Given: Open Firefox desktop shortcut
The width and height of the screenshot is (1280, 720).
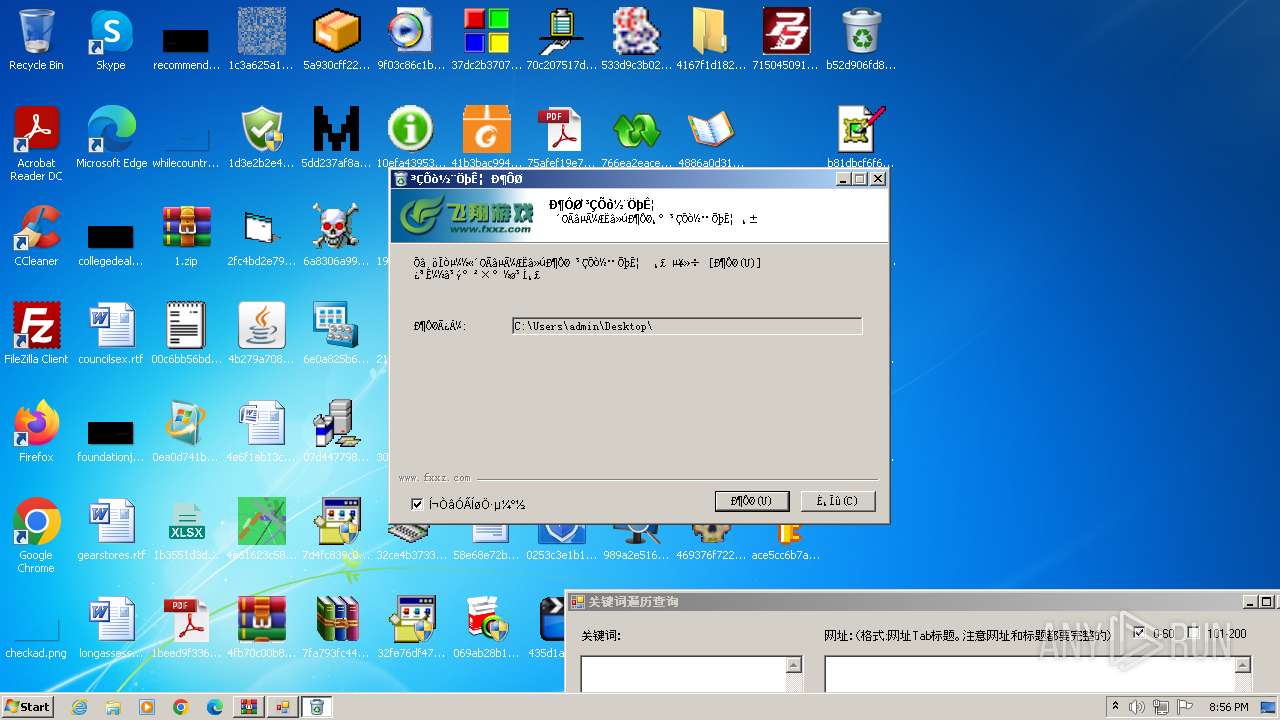Looking at the screenshot, I should point(36,431).
